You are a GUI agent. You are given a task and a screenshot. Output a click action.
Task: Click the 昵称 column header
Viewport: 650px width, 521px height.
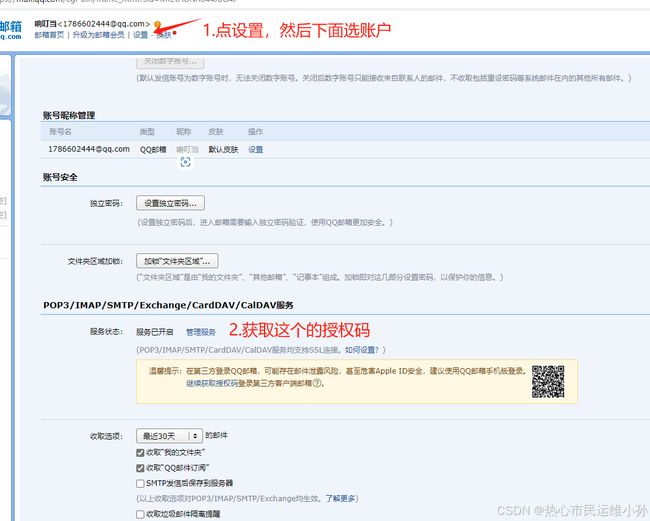[184, 132]
